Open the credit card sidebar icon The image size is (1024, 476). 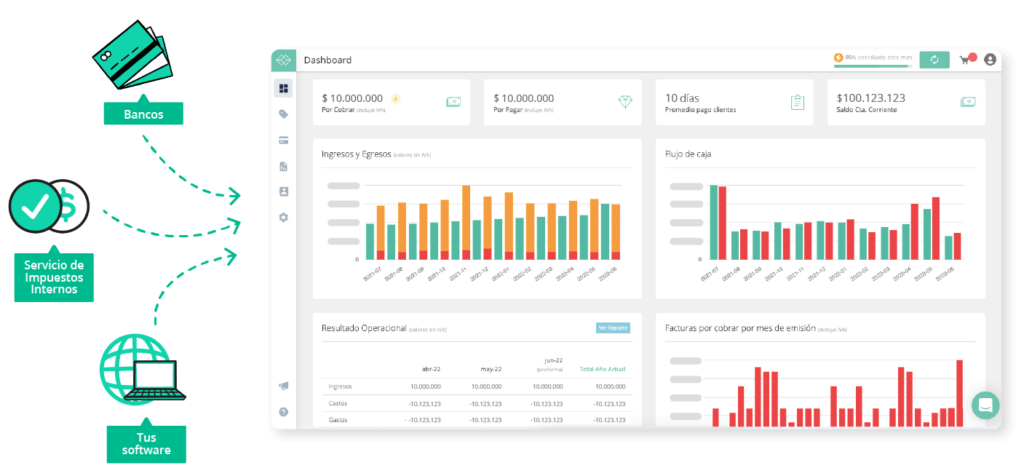(x=284, y=140)
